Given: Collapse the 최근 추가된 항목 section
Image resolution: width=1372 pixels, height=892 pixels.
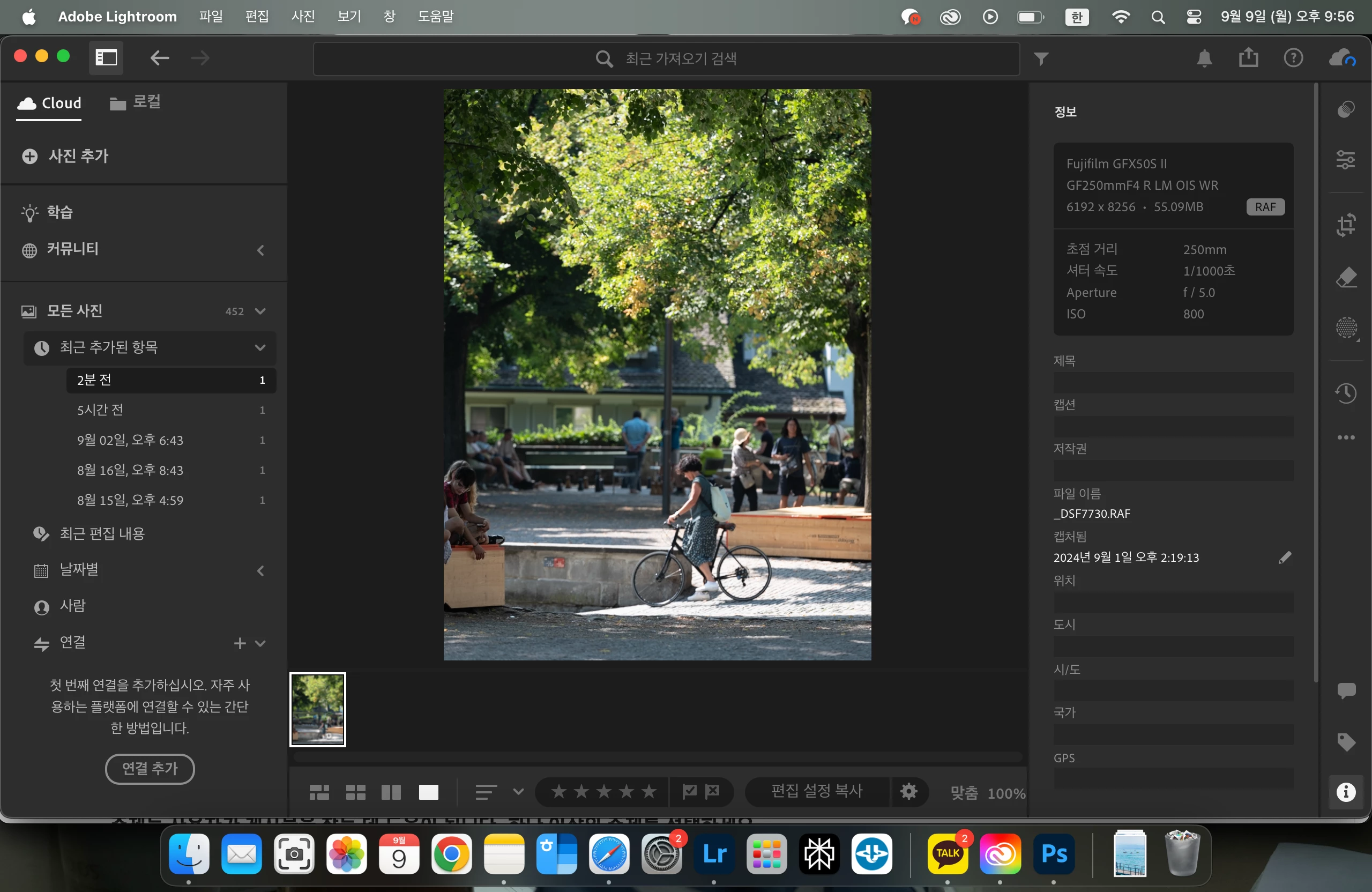Looking at the screenshot, I should (x=260, y=347).
